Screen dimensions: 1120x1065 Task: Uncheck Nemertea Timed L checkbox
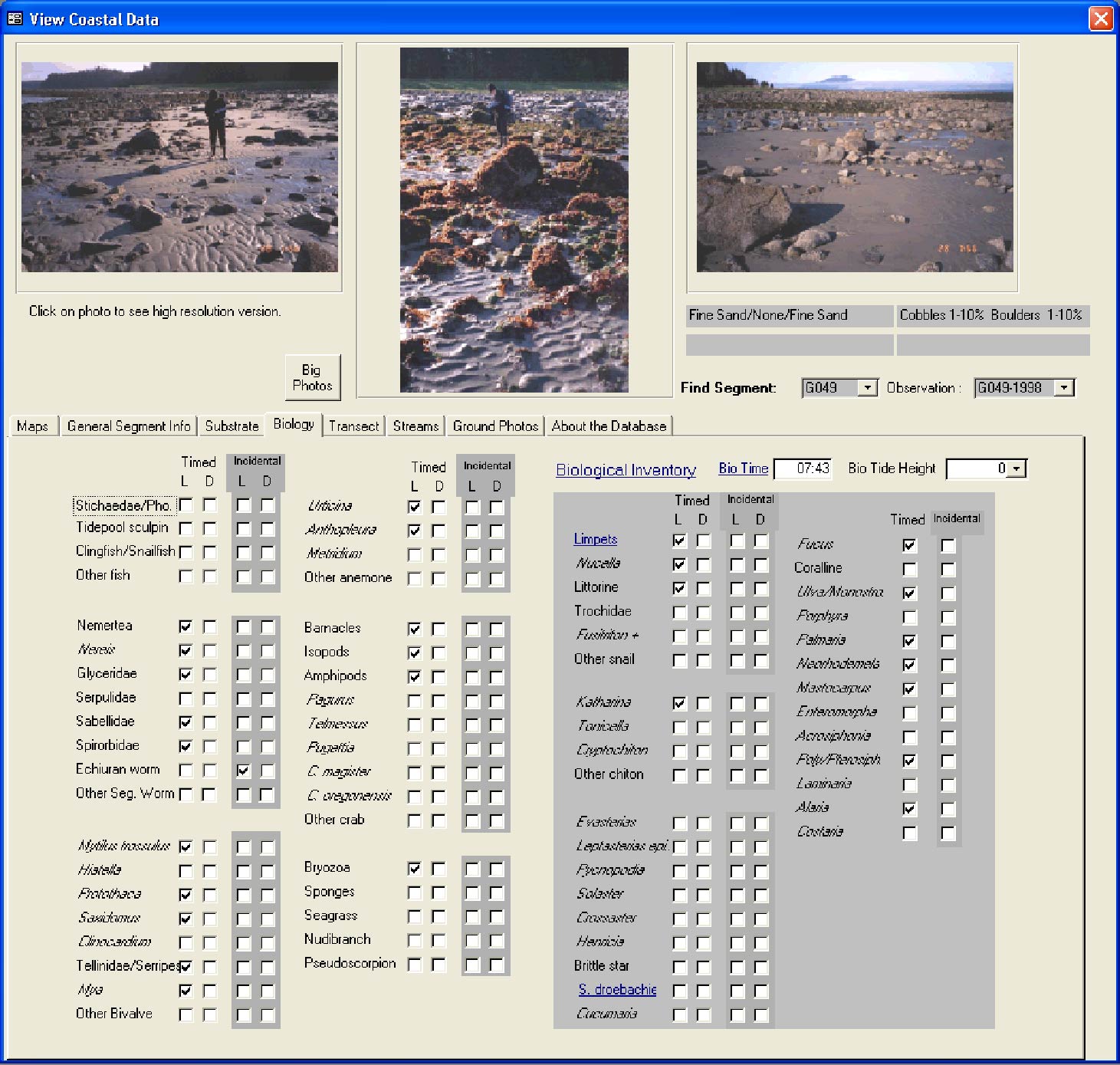coord(186,626)
